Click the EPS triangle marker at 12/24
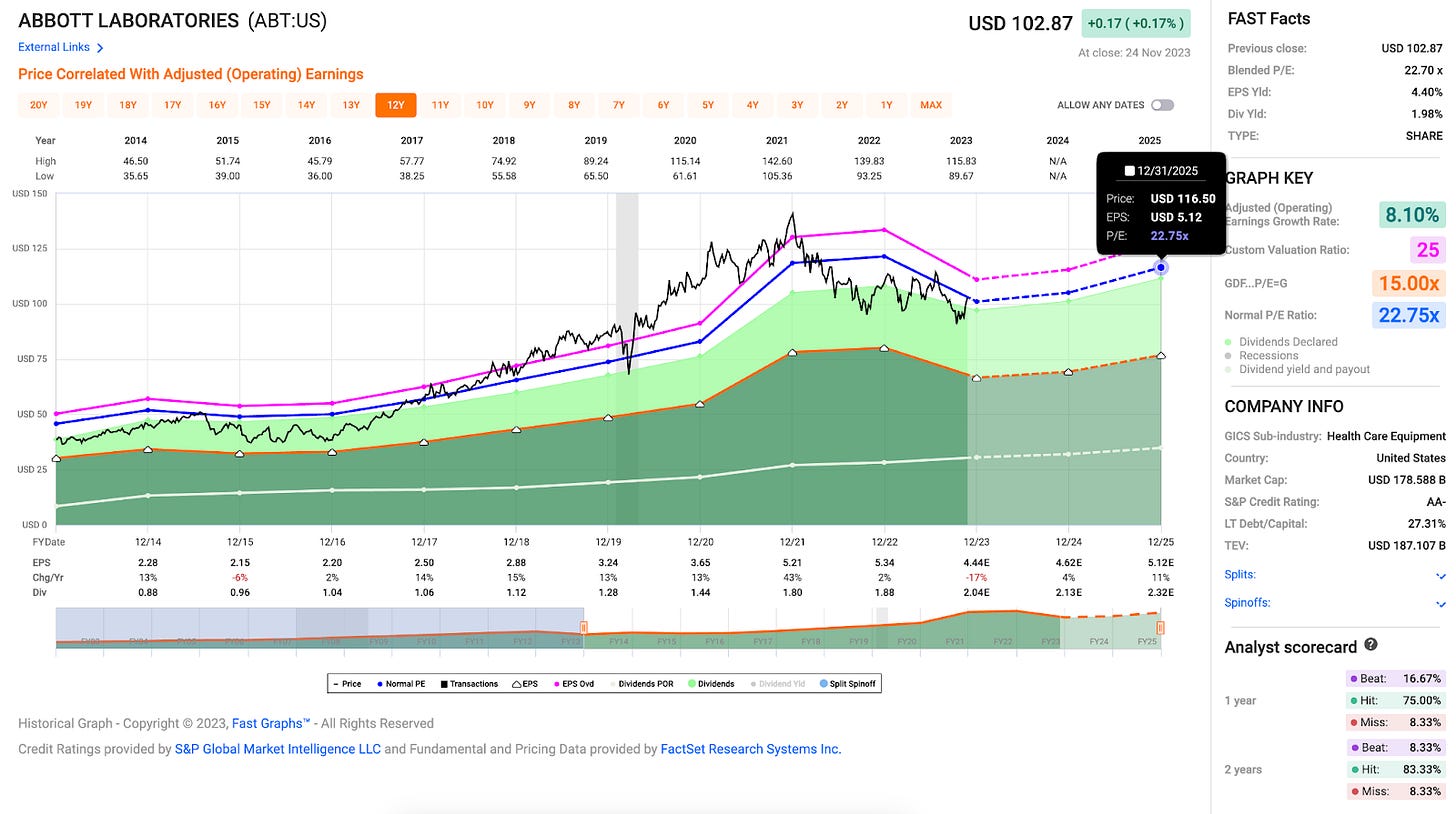This screenshot has width=1456, height=814. click(1068, 372)
